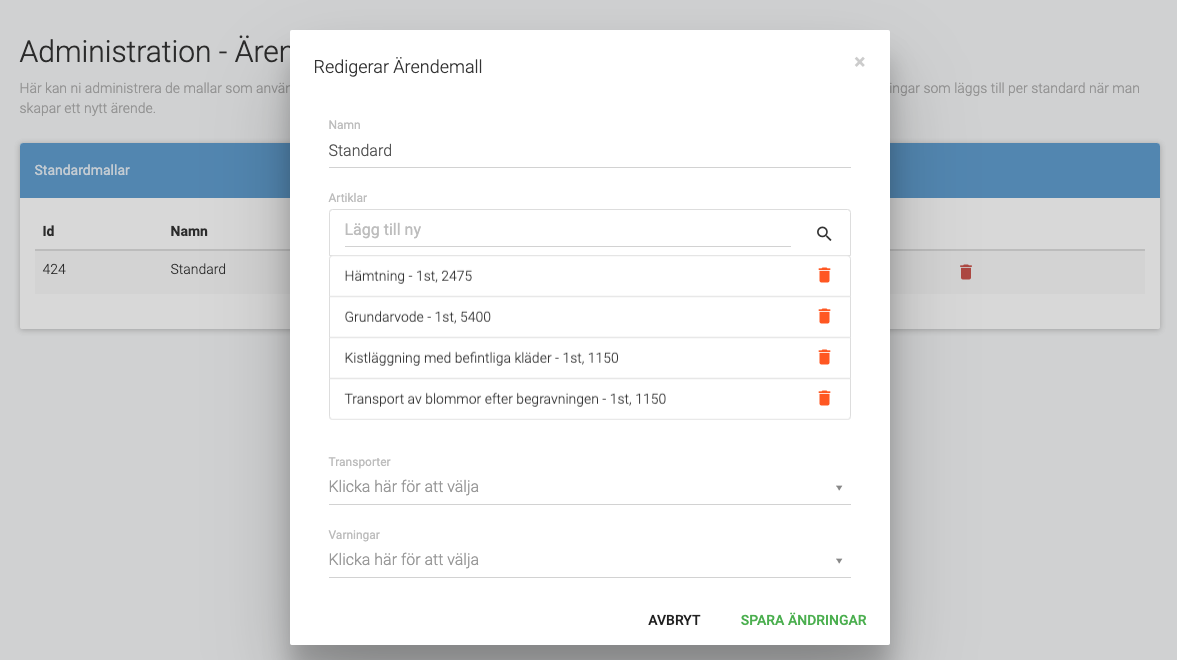The image size is (1177, 660).
Task: Click the Id column header
Action: (x=48, y=231)
